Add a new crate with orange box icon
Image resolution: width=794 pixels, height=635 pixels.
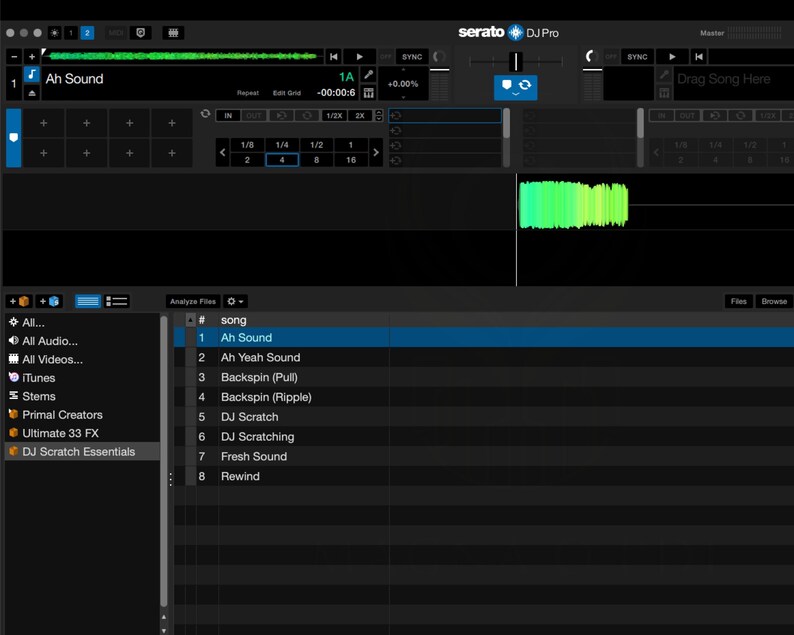pos(19,301)
